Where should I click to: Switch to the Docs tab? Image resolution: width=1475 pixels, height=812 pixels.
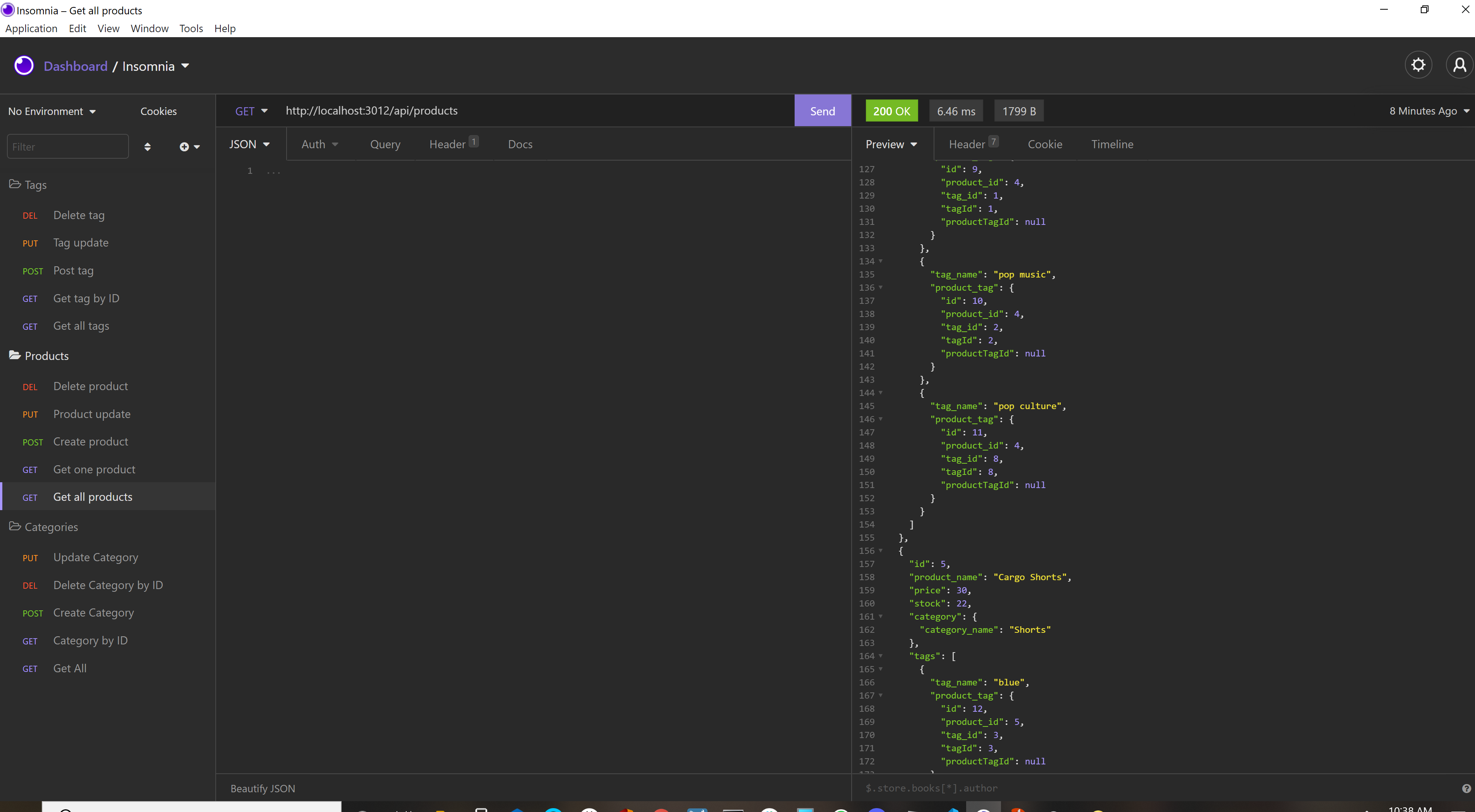tap(520, 144)
